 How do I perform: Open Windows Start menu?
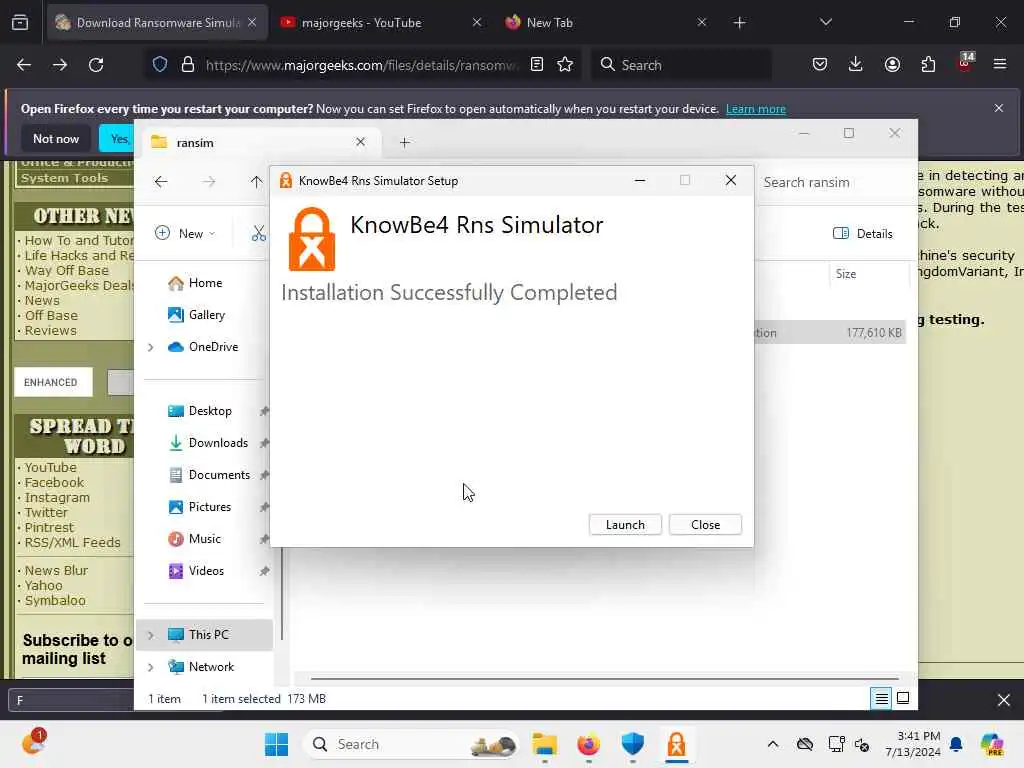276,744
